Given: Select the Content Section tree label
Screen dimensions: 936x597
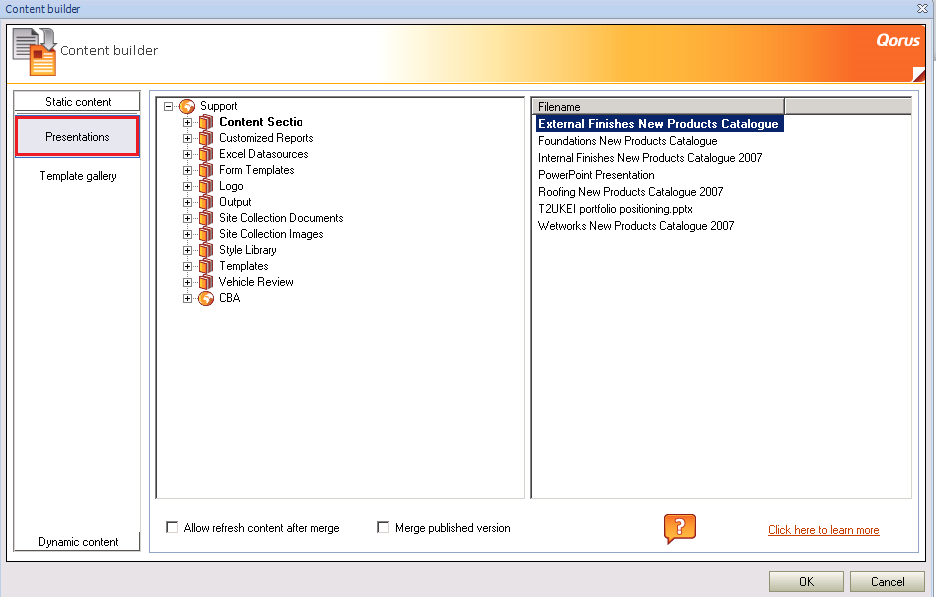Looking at the screenshot, I should [261, 122].
